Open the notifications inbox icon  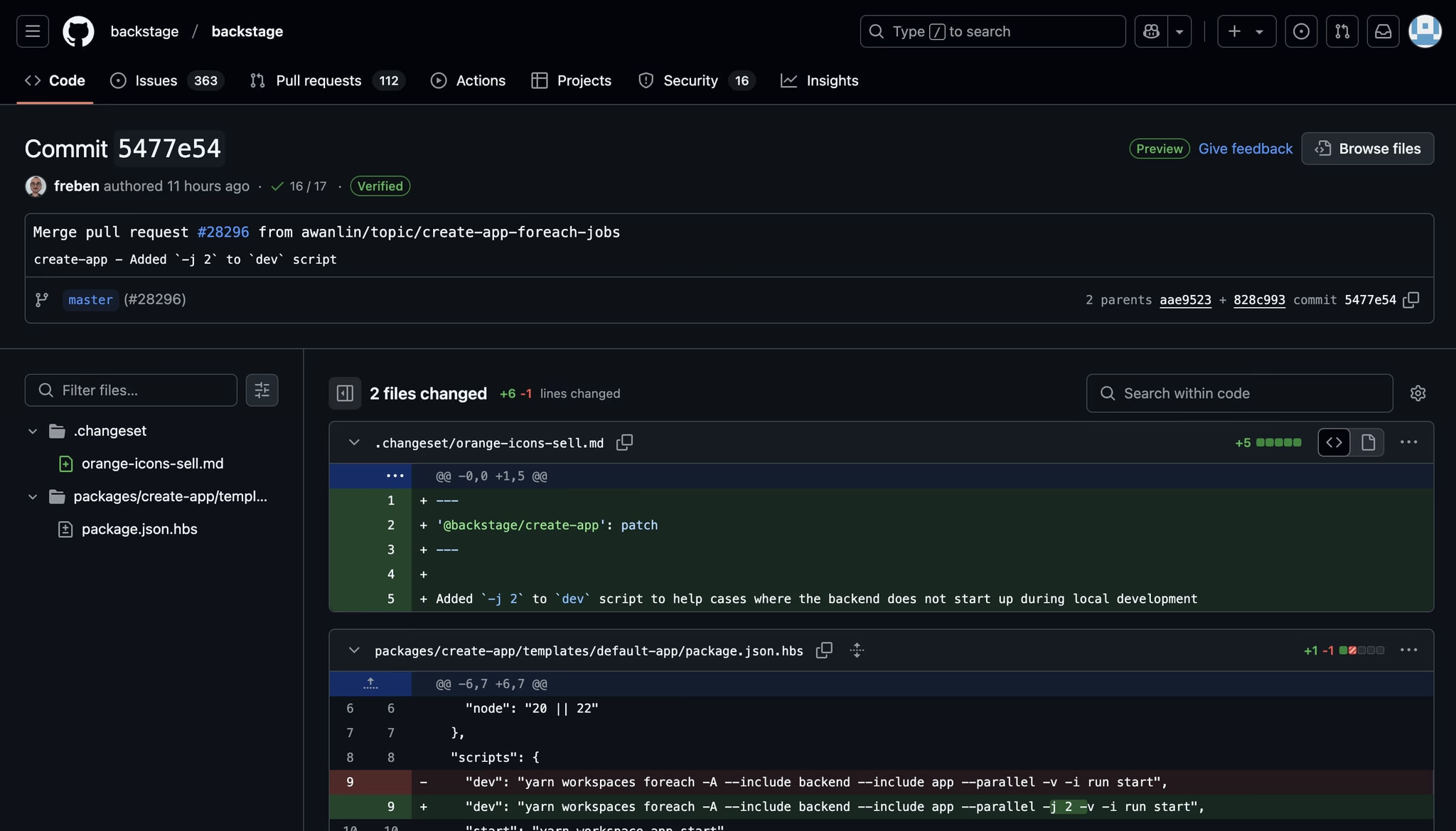pyautogui.click(x=1383, y=31)
